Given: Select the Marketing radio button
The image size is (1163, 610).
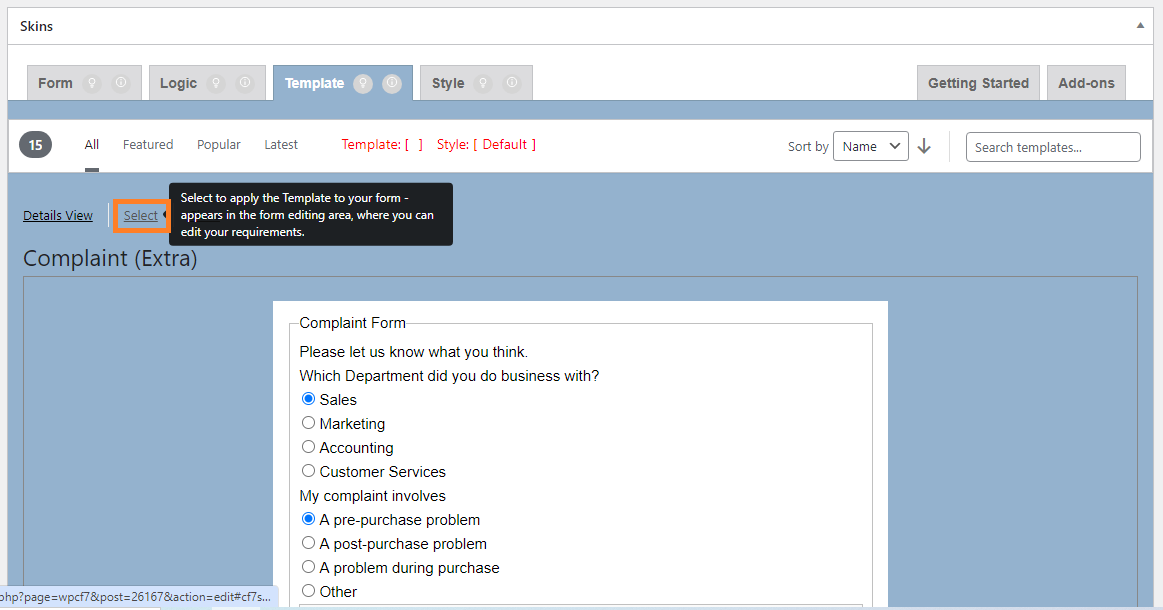Looking at the screenshot, I should (x=309, y=423).
